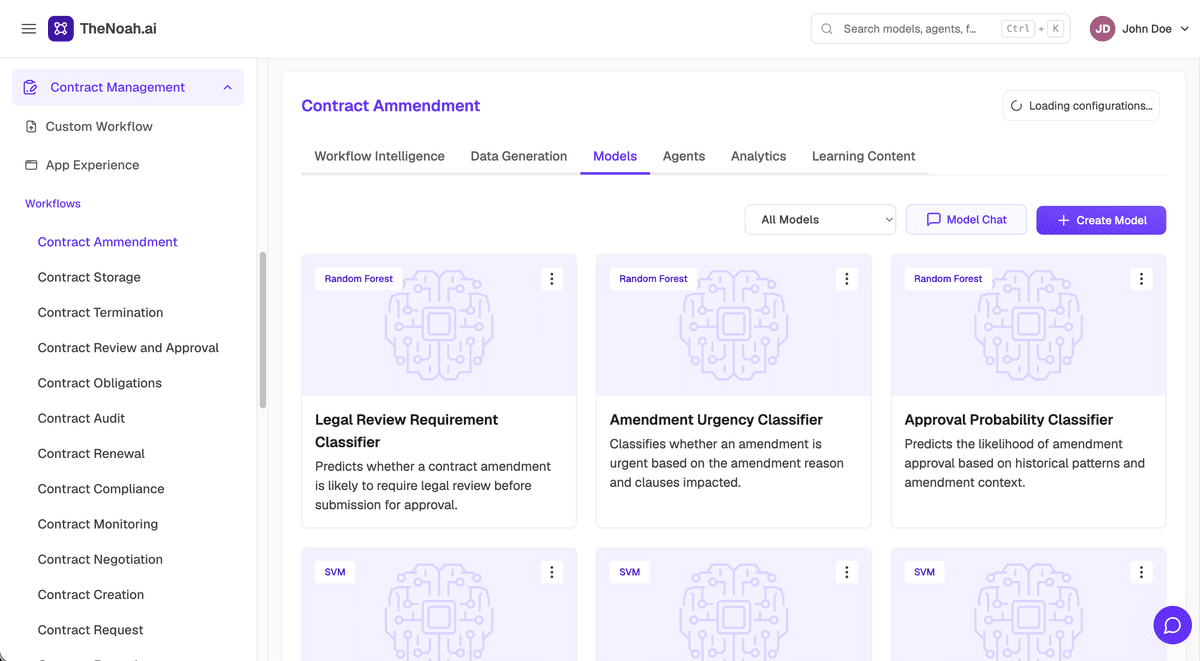Collapse the Contract Management section chevron
The height and width of the screenshot is (661, 1200).
(227, 87)
